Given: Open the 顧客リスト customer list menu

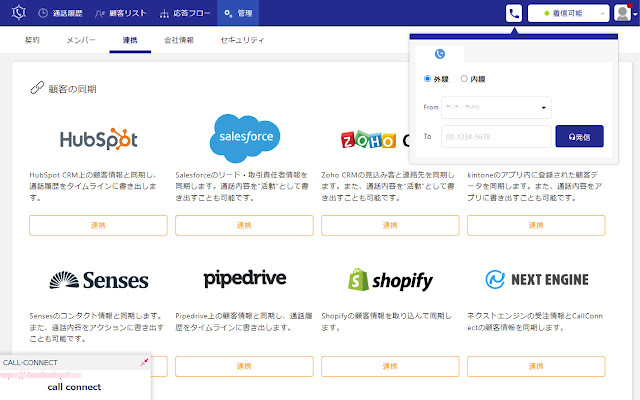Looking at the screenshot, I should pos(121,13).
